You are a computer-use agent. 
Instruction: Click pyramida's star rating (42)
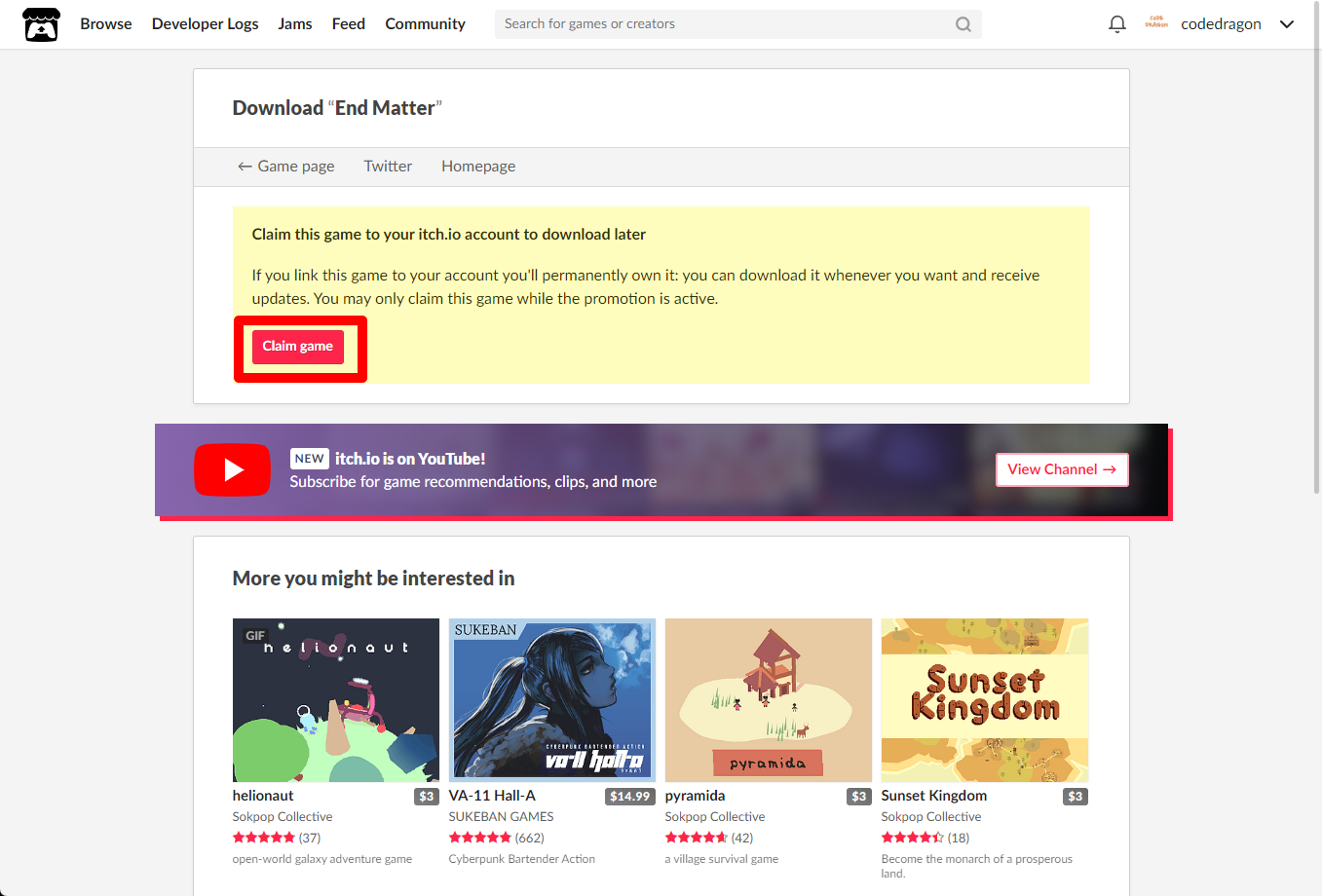pyautogui.click(x=709, y=838)
